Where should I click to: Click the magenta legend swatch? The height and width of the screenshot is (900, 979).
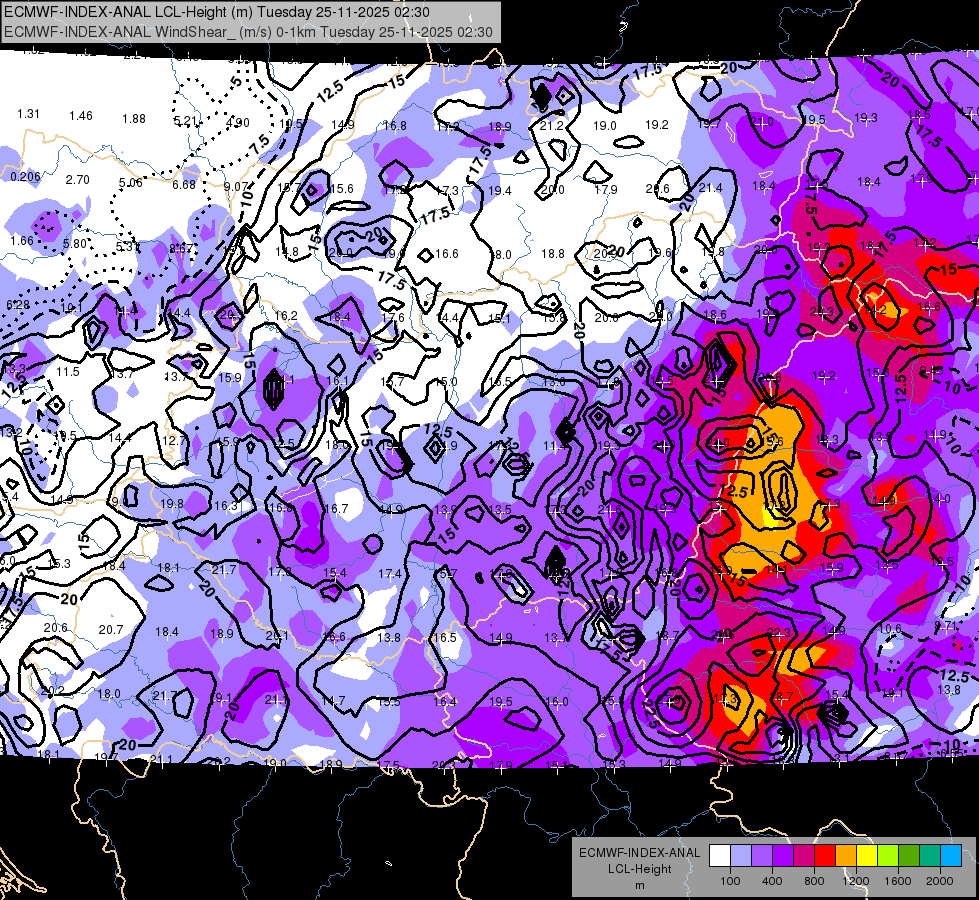(x=804, y=855)
